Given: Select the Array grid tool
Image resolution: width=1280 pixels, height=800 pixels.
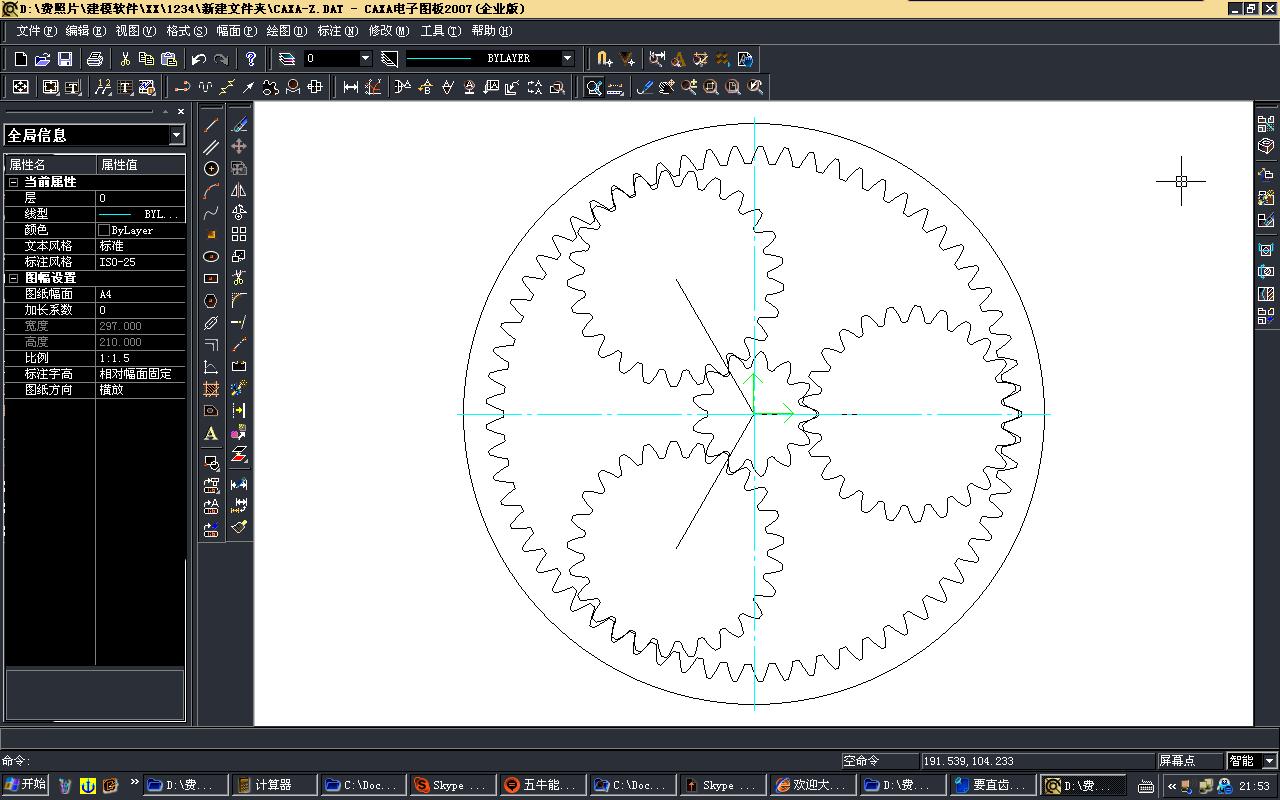Looking at the screenshot, I should (x=239, y=234).
